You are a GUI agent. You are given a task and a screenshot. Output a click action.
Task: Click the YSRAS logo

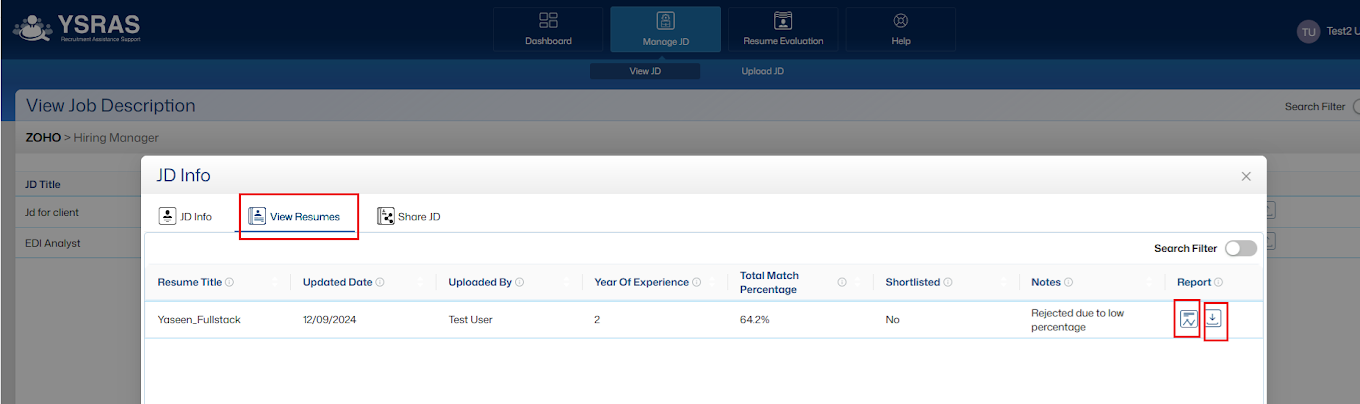click(76, 26)
